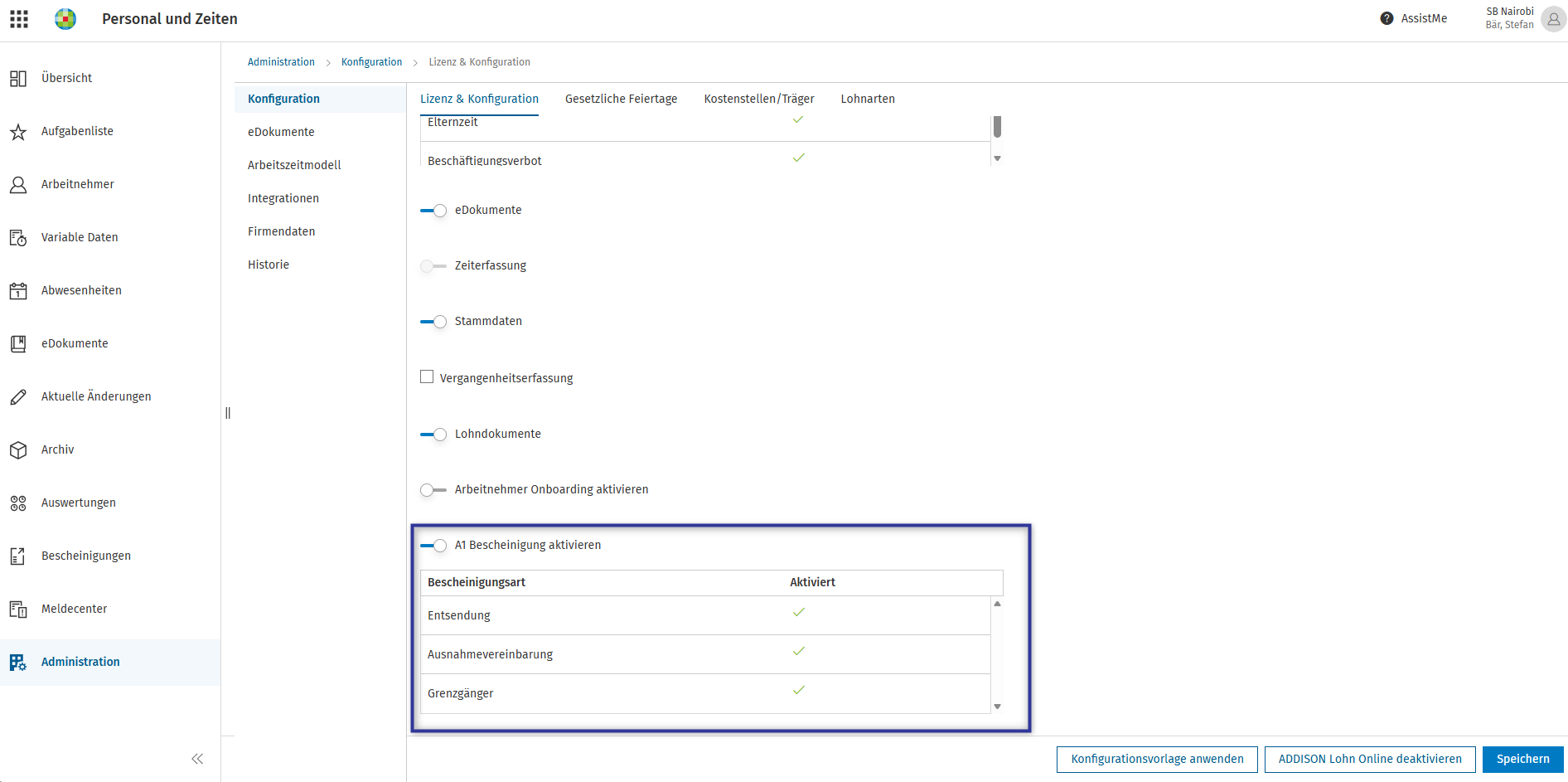Viewport: 1568px width, 782px height.
Task: Click the Übersicht dashboard icon
Action: pyautogui.click(x=18, y=78)
